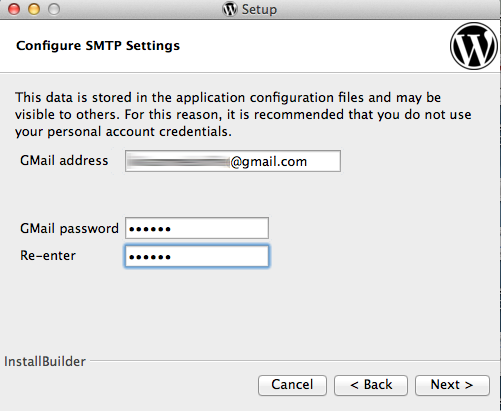
Task: Click the Setup title text
Action: tap(259, 9)
